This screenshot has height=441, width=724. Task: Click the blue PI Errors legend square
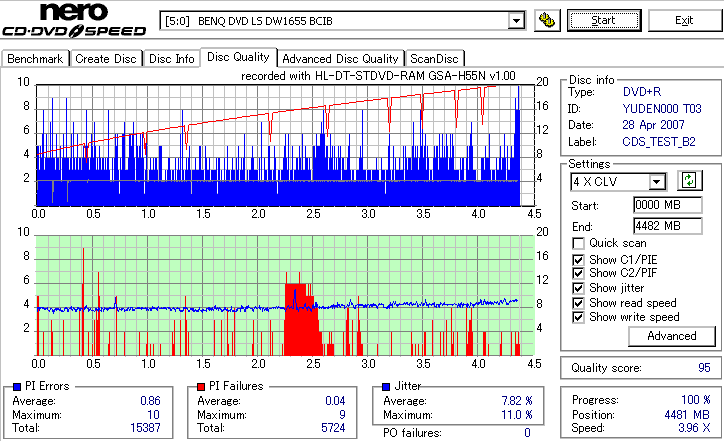[17, 387]
